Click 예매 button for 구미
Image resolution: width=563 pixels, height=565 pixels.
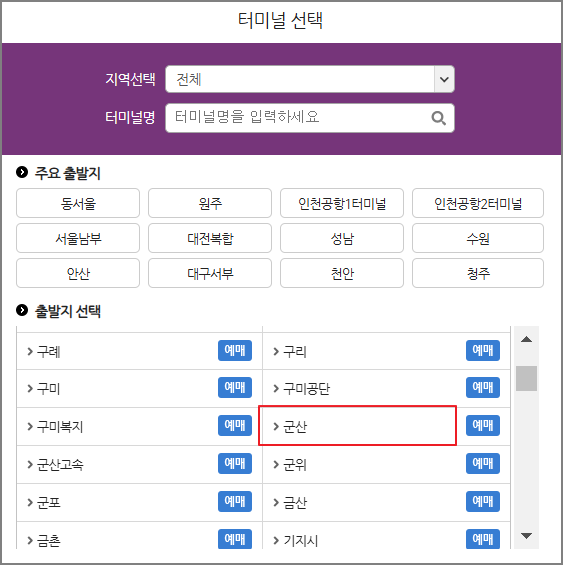(x=235, y=387)
